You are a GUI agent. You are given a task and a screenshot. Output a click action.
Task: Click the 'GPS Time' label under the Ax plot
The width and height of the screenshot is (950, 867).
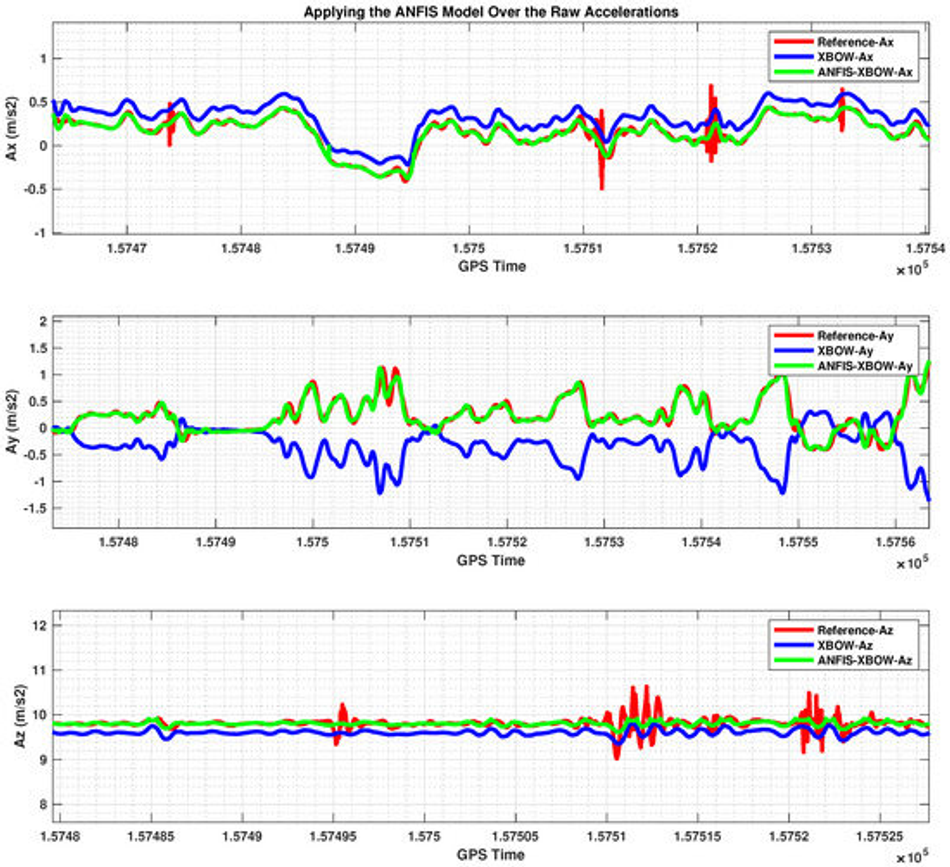click(x=491, y=266)
